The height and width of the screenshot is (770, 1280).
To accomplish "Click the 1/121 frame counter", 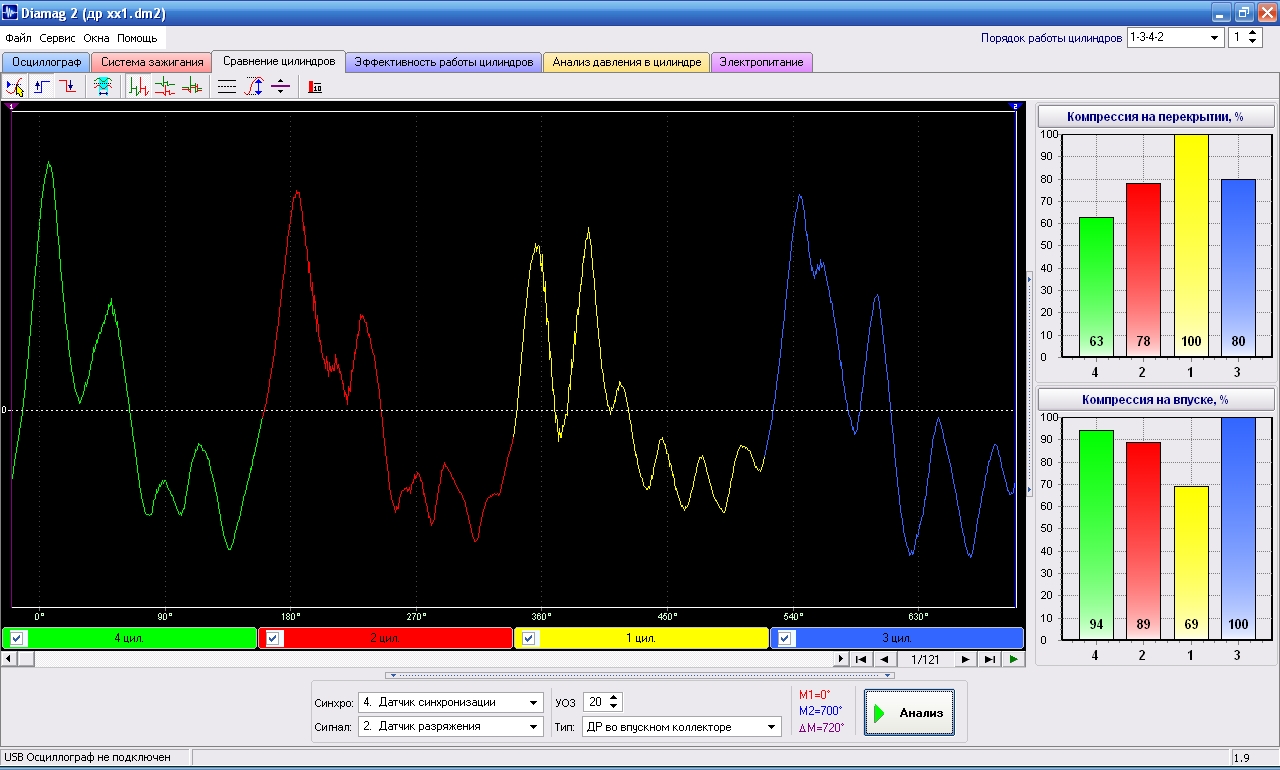I will coord(925,659).
